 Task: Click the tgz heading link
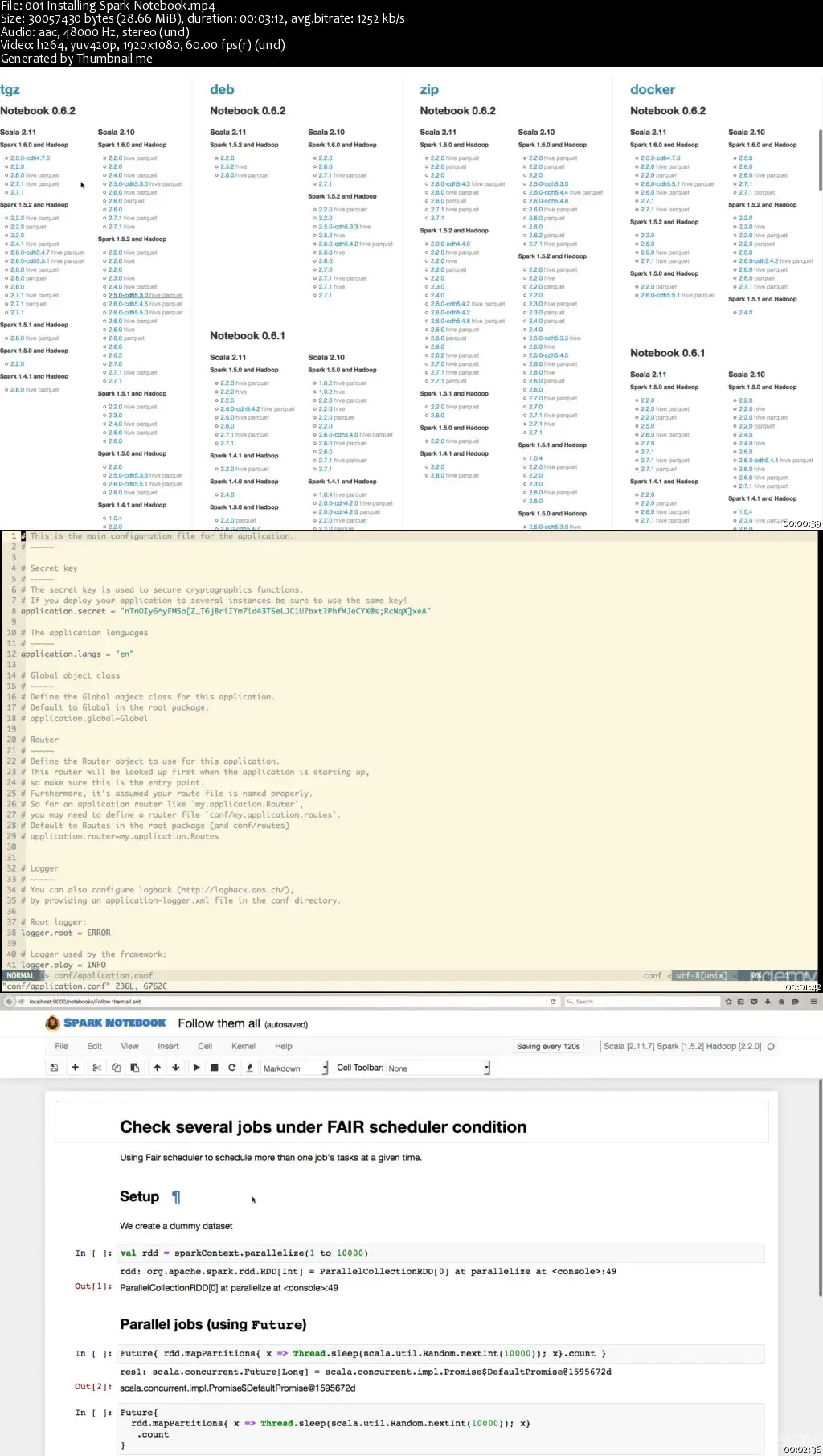[10, 90]
